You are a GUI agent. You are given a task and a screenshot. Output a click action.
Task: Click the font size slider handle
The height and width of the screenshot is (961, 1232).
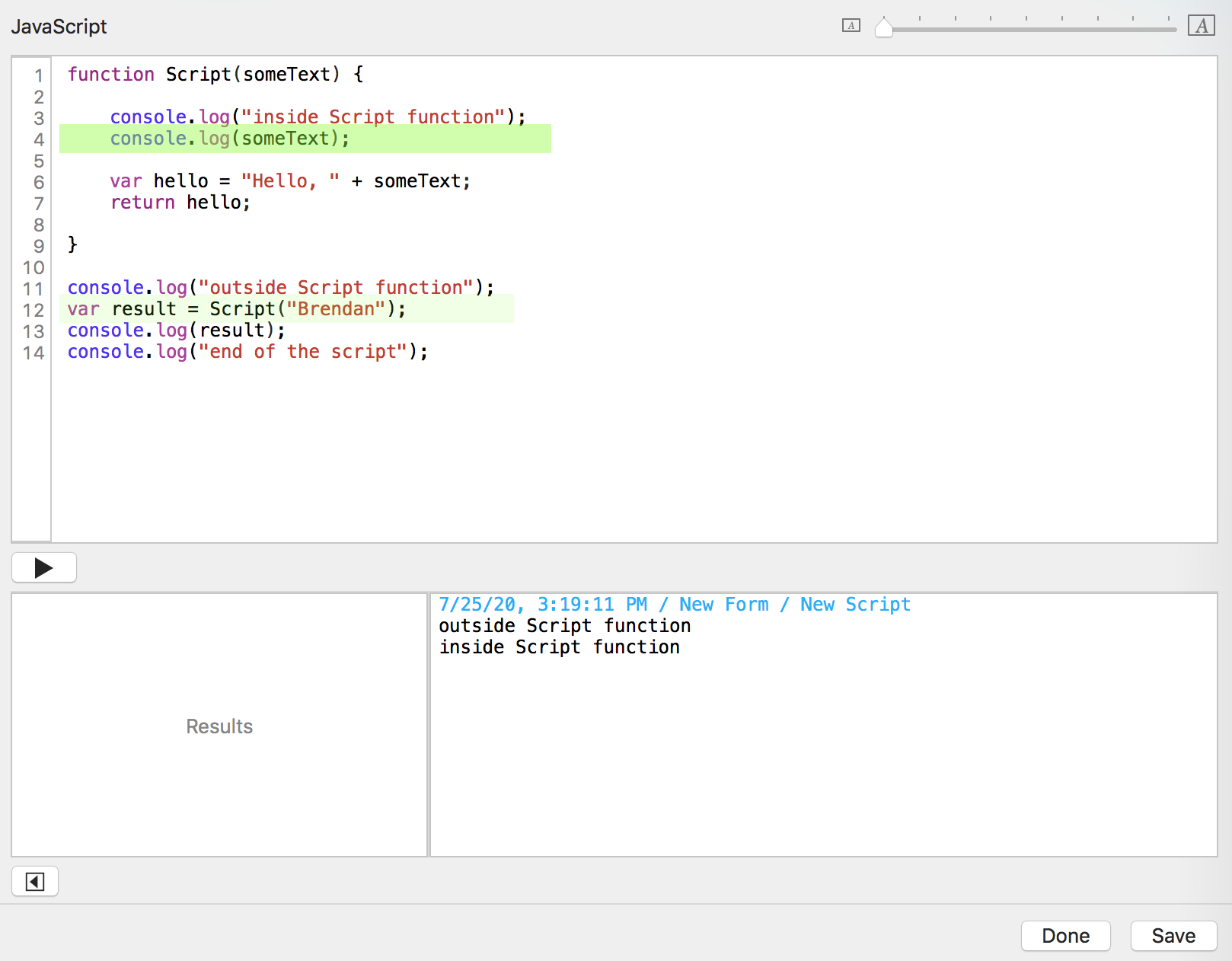click(883, 28)
